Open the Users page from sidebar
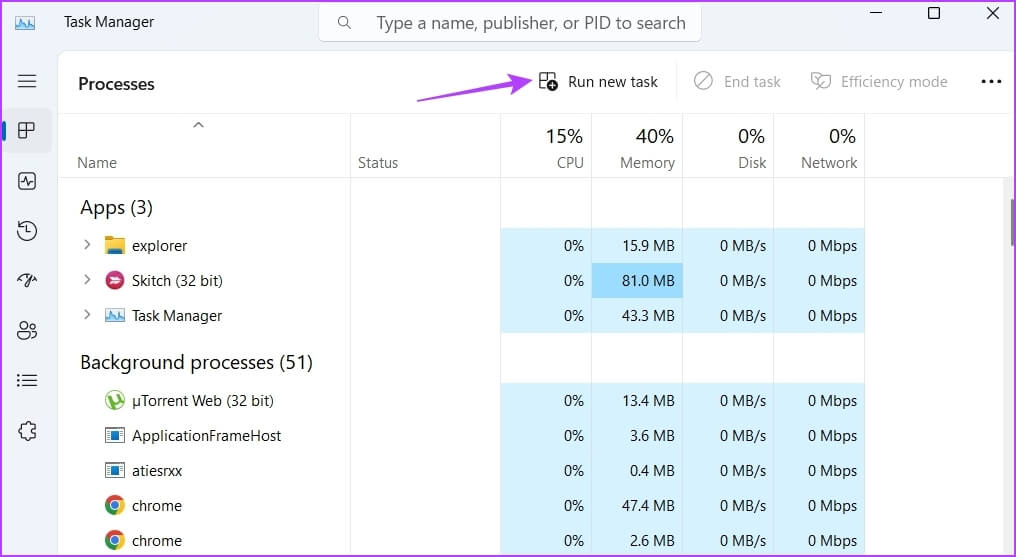1016x557 pixels. point(27,330)
